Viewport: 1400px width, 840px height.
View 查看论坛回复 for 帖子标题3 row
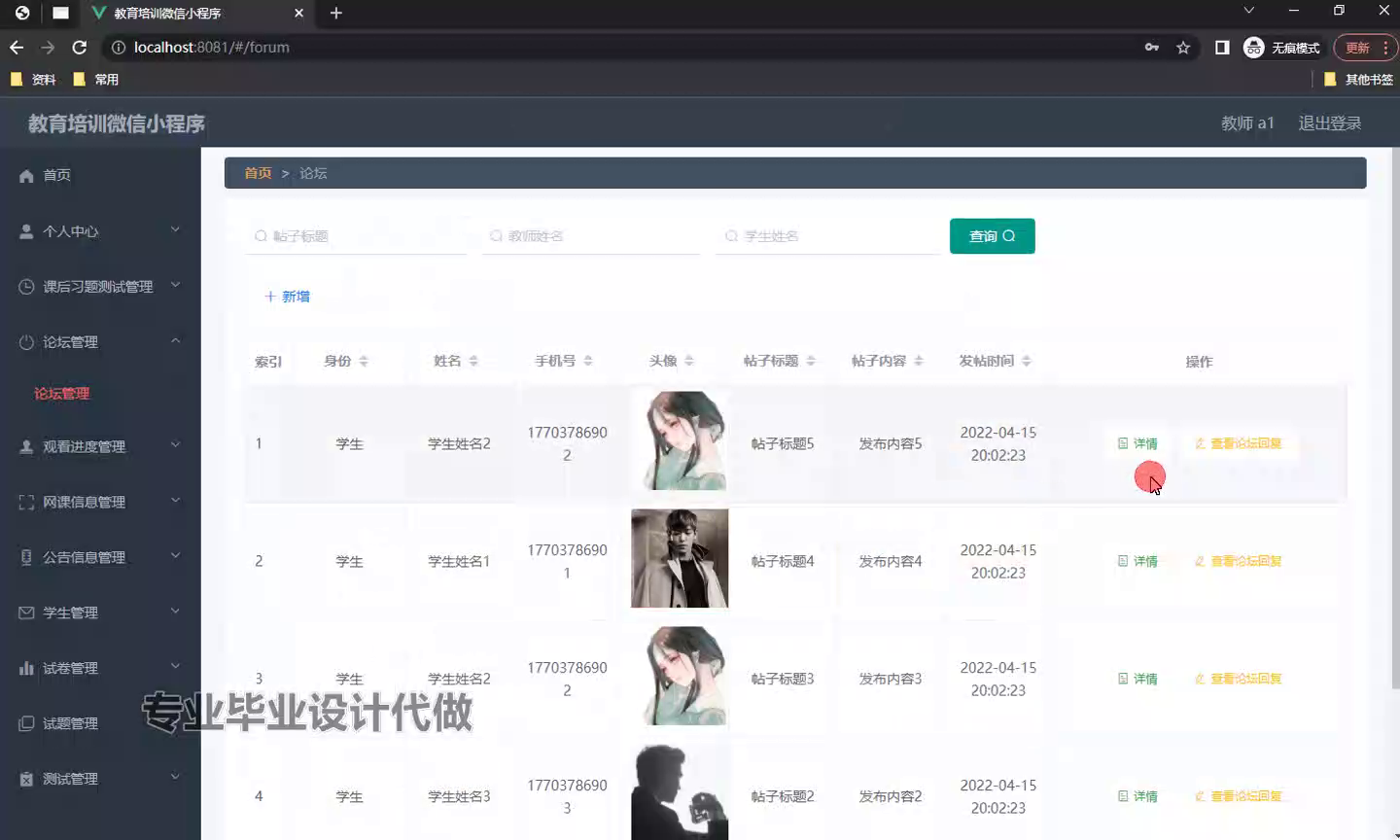pyautogui.click(x=1238, y=679)
